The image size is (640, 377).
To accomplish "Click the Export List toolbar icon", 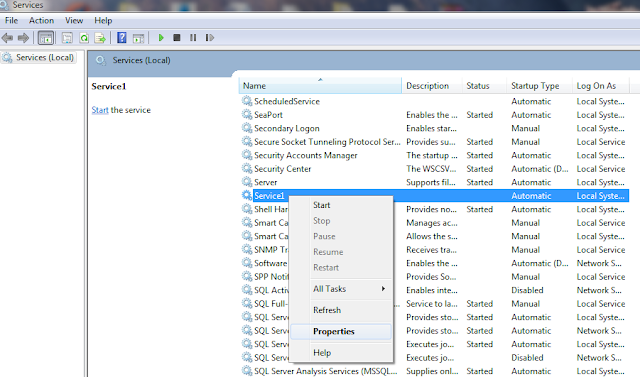I will [100, 38].
